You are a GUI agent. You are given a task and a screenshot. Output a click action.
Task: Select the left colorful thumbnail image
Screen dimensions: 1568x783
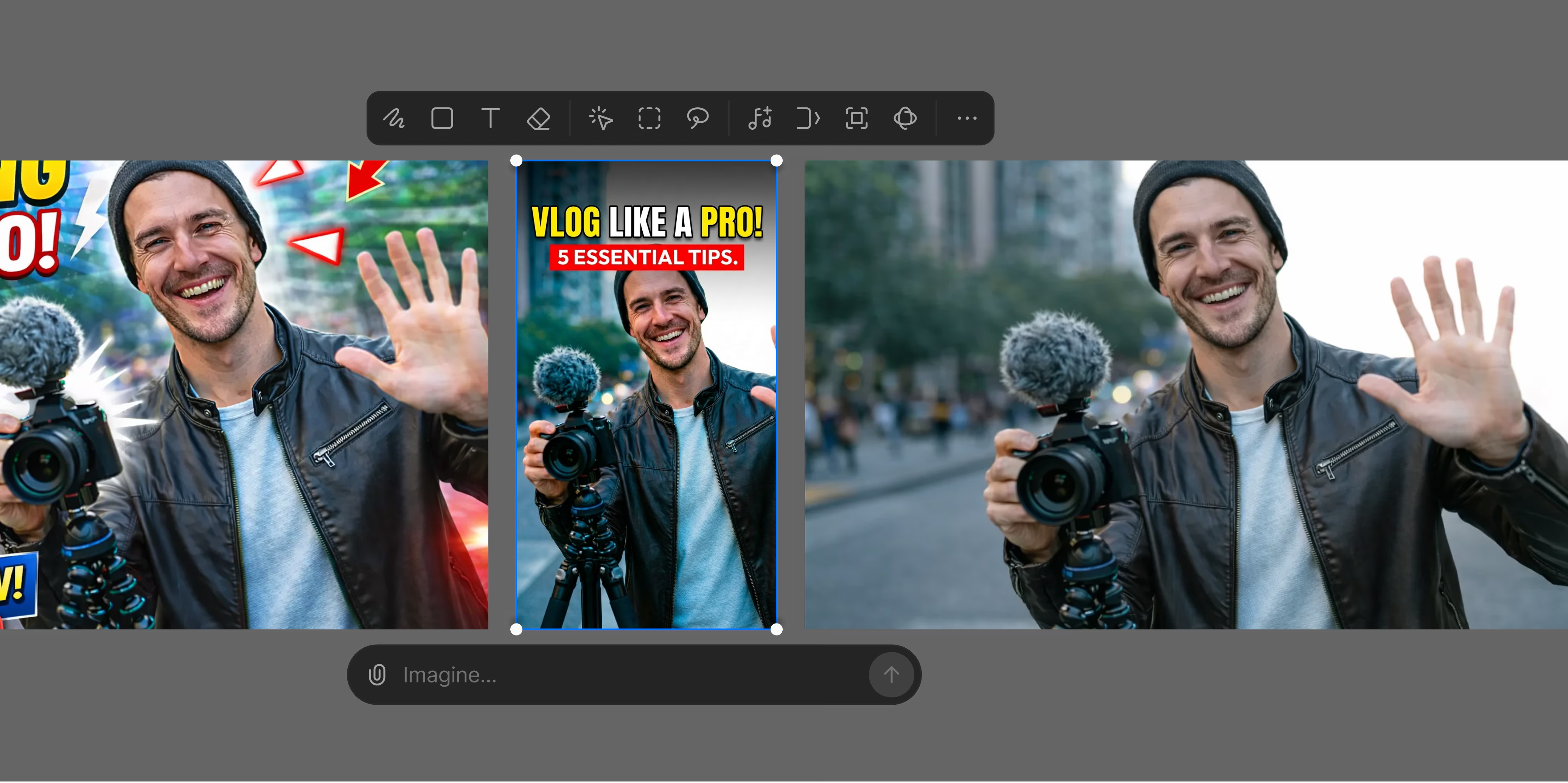(x=244, y=395)
